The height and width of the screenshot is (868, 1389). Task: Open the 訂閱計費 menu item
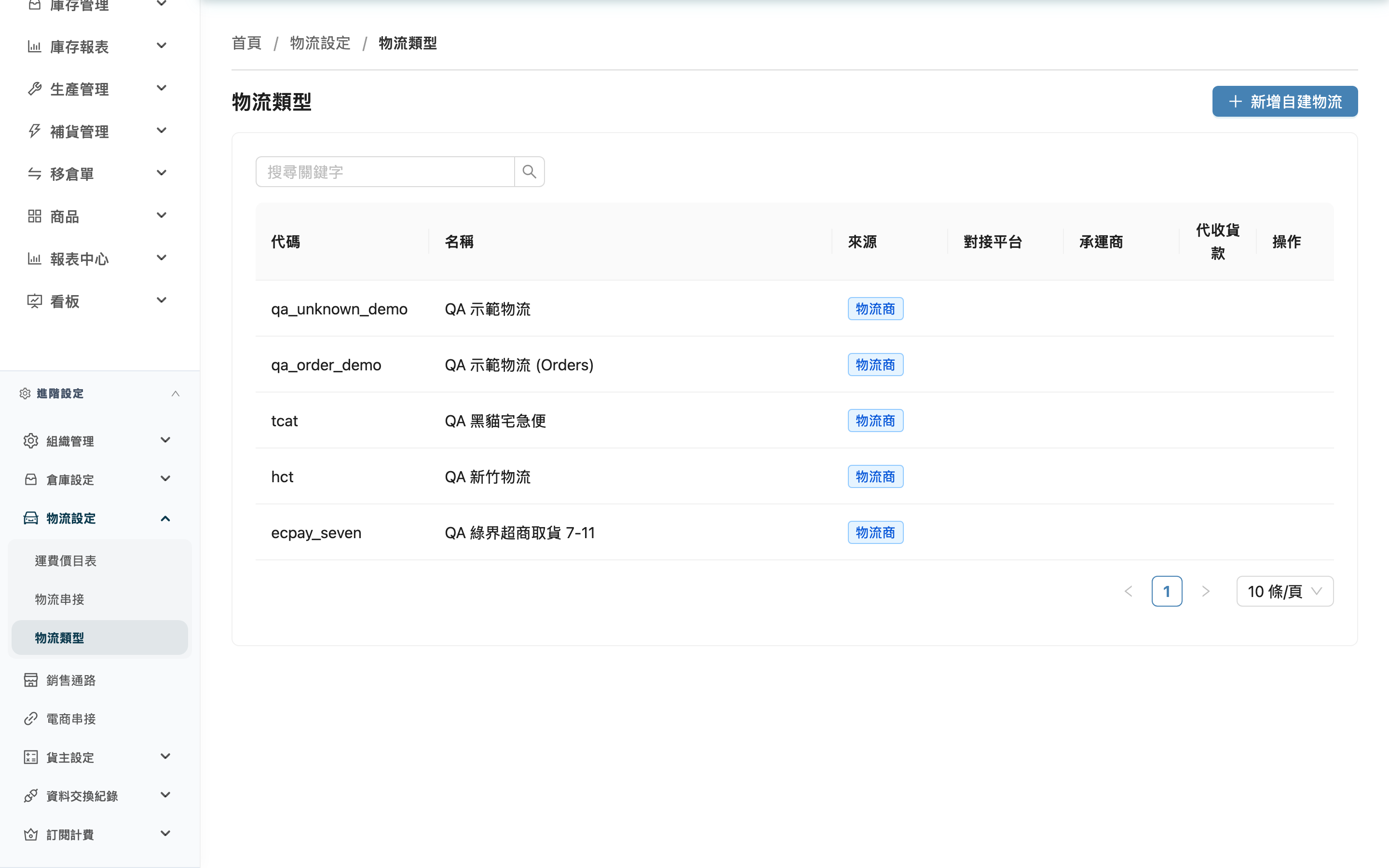coord(100,835)
